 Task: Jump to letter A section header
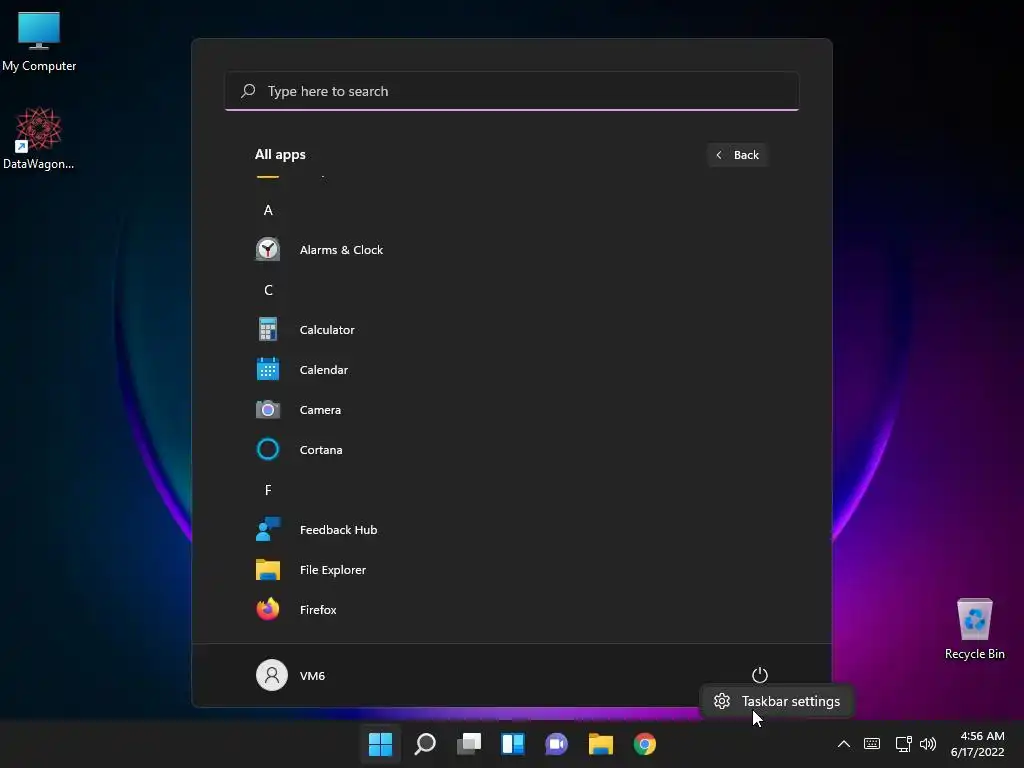[268, 210]
